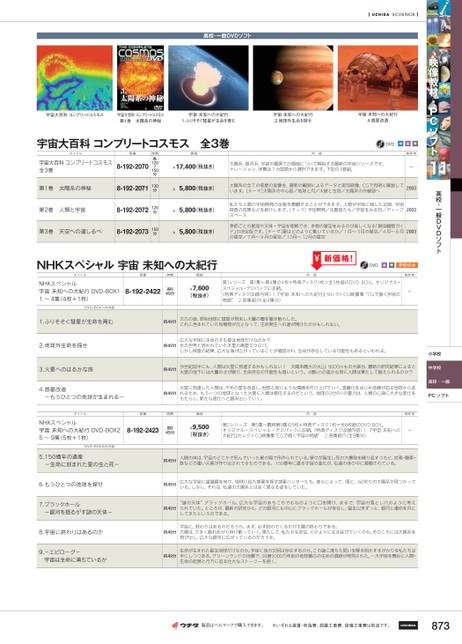Click the heading NHKスペシャル 宇宙 未知への大紀行
Image resolution: width=462 pixels, height=644 pixels.
pyautogui.click(x=127, y=265)
